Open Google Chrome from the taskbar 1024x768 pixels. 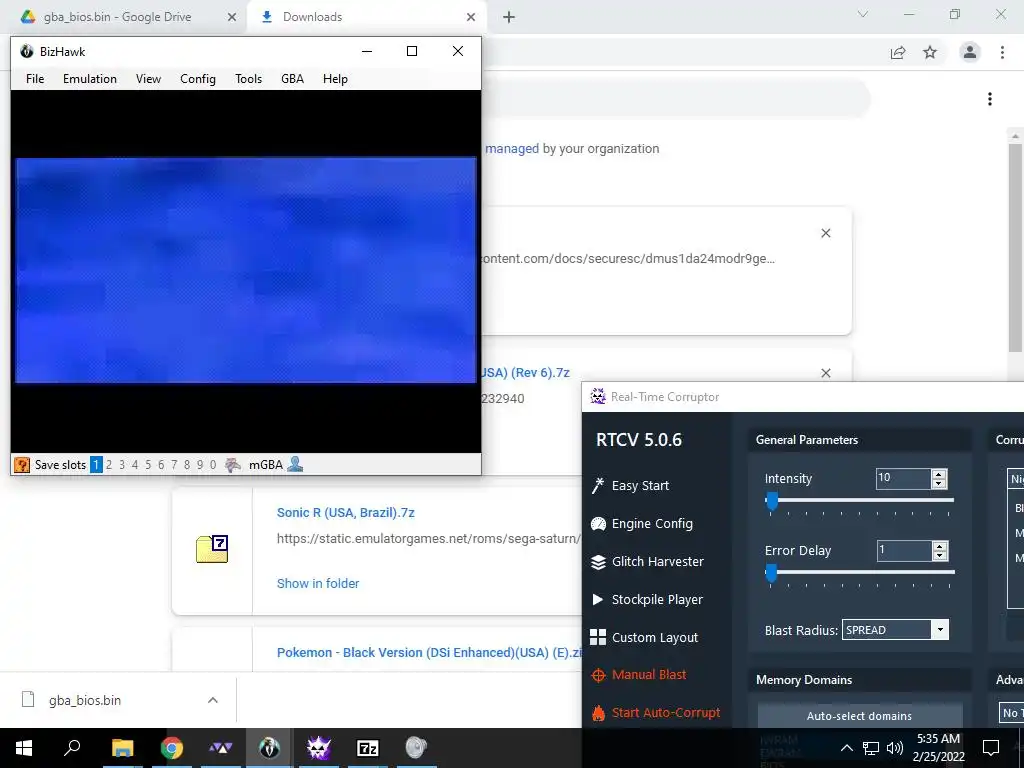172,748
